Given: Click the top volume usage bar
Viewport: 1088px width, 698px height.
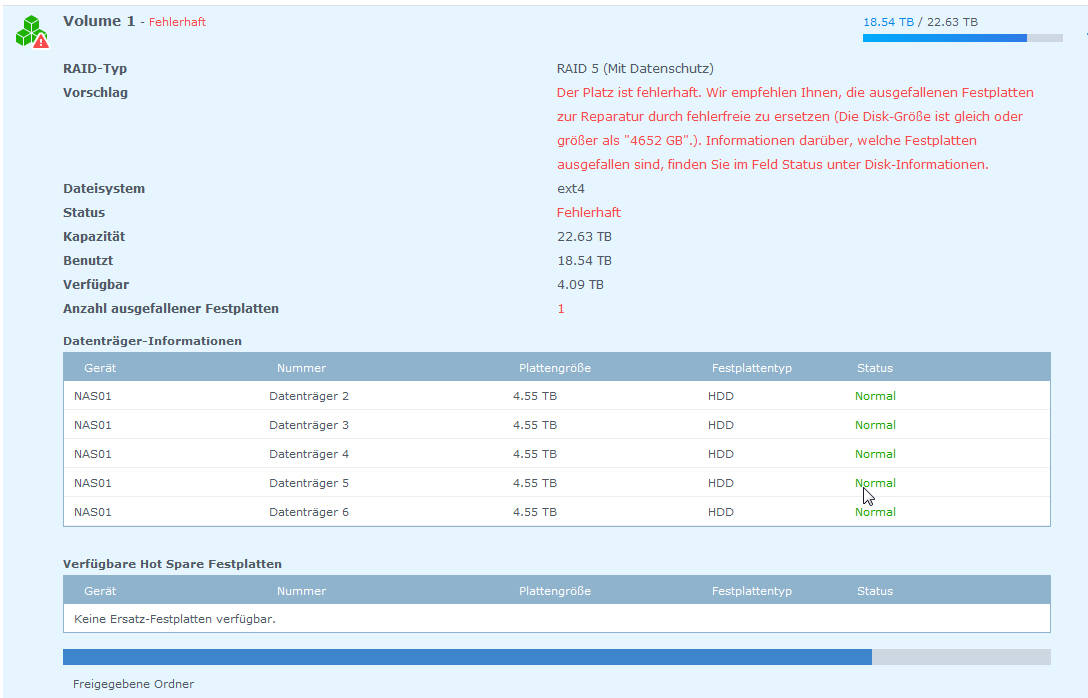Looking at the screenshot, I should [x=962, y=38].
